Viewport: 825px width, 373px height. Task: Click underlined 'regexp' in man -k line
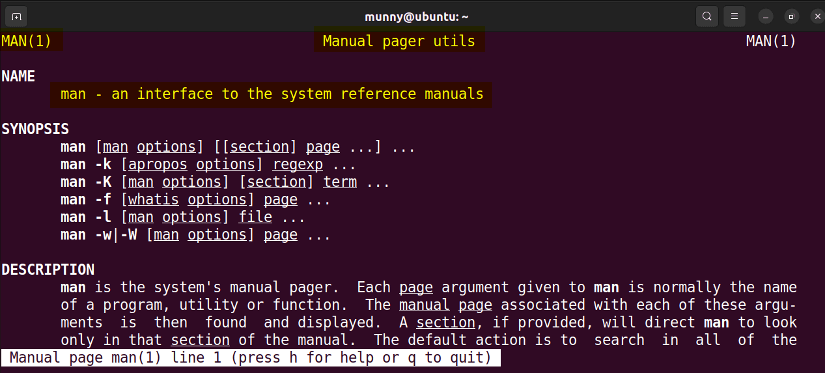[298, 165]
